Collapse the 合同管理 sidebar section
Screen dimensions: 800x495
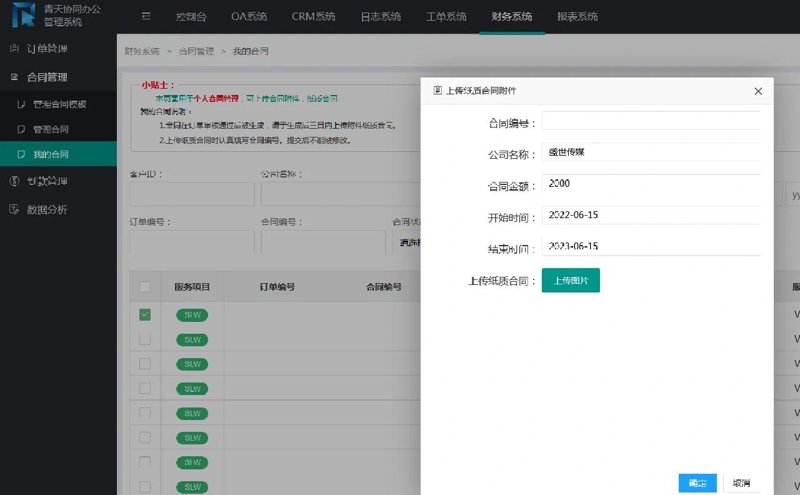pyautogui.click(x=58, y=77)
